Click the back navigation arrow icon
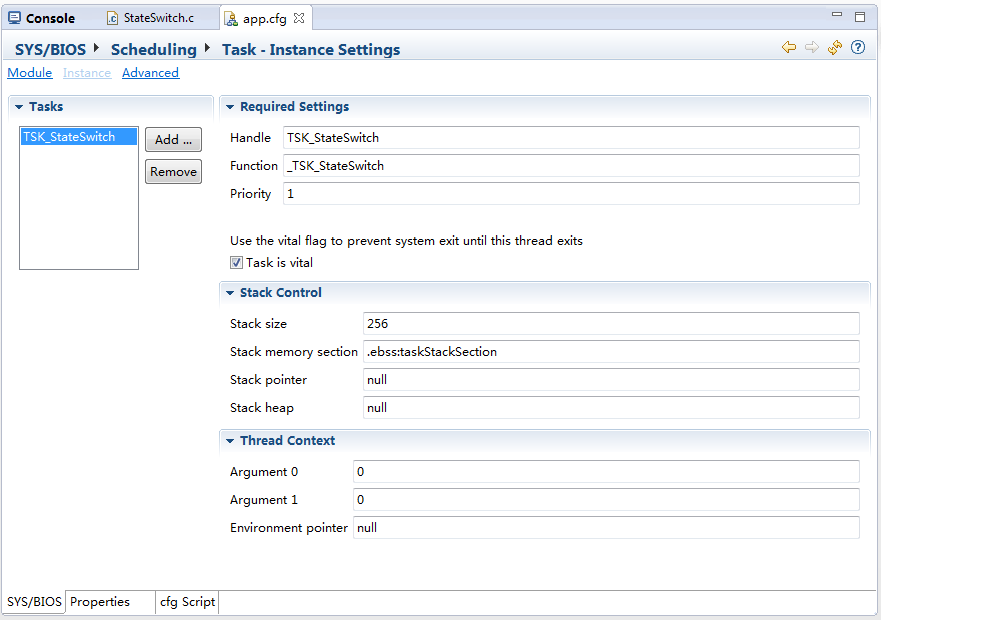The width and height of the screenshot is (1008, 630). coord(788,48)
